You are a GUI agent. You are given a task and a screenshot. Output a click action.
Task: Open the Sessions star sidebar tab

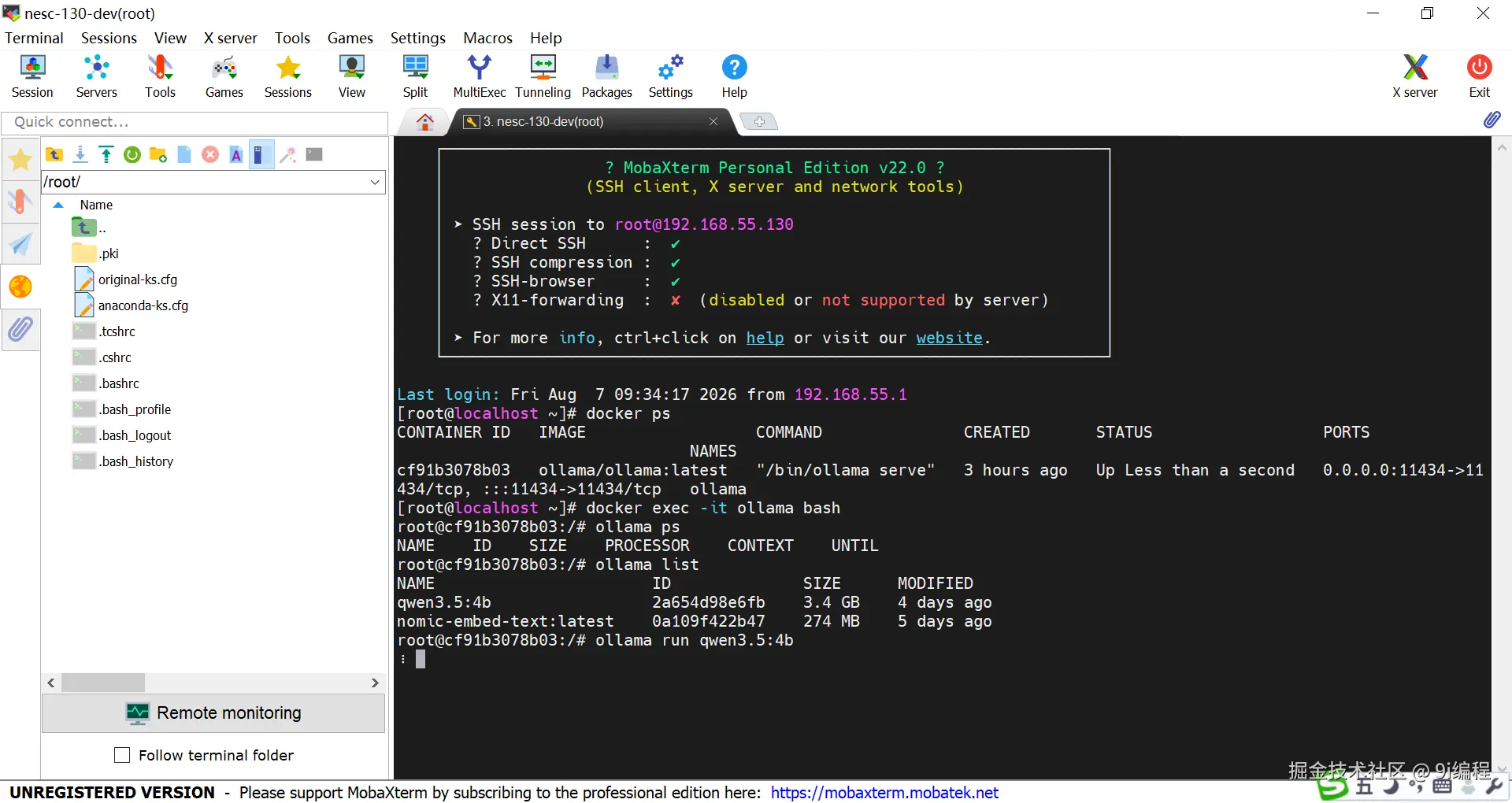(20, 160)
